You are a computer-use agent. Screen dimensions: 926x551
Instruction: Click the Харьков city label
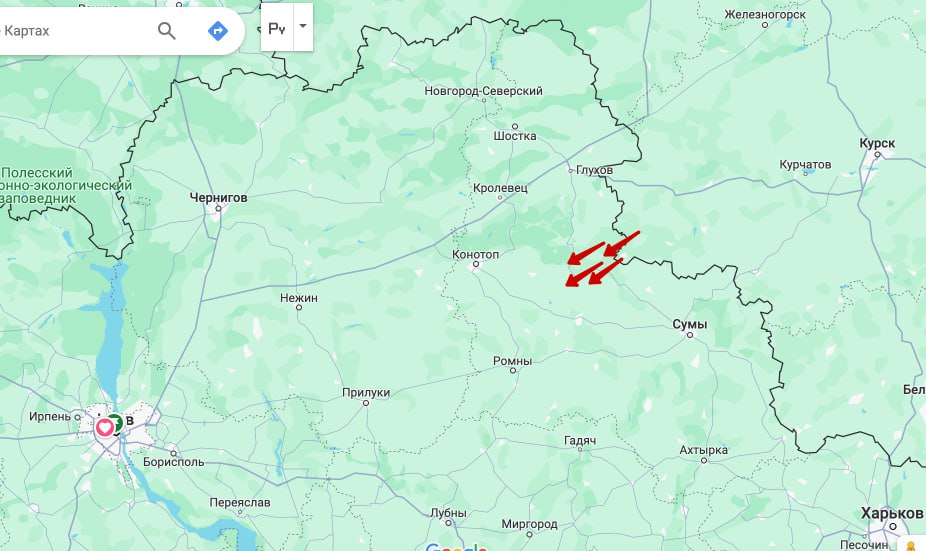coord(892,513)
